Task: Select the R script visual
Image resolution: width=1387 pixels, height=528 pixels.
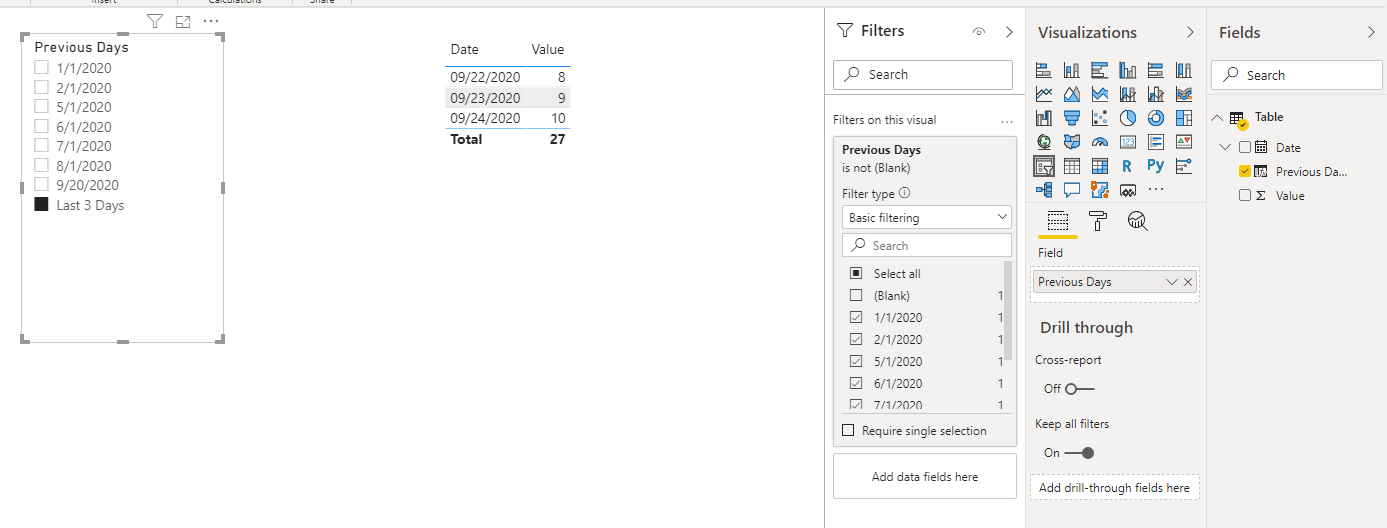Action: (x=1128, y=166)
